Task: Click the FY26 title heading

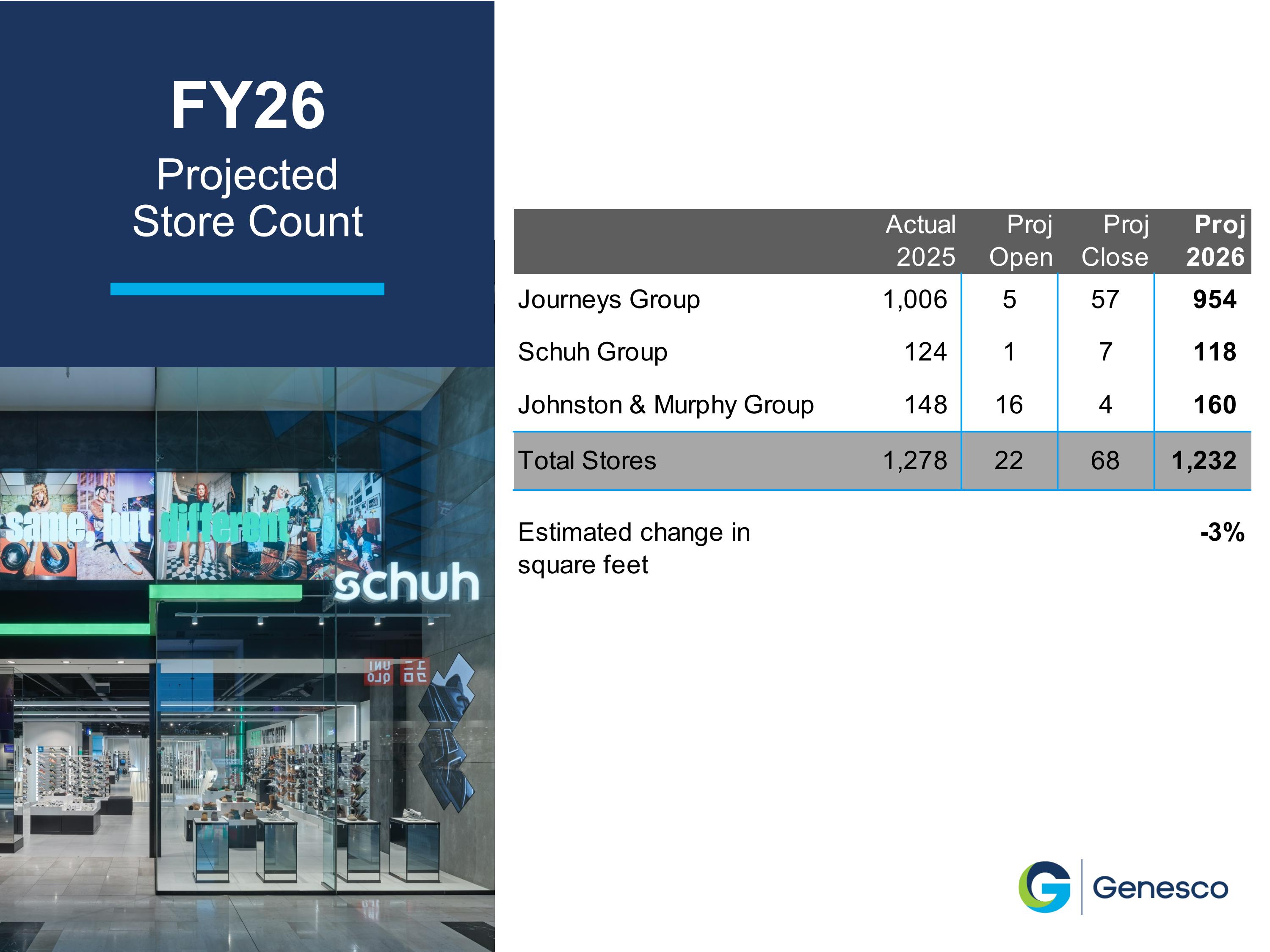Action: coord(248,106)
